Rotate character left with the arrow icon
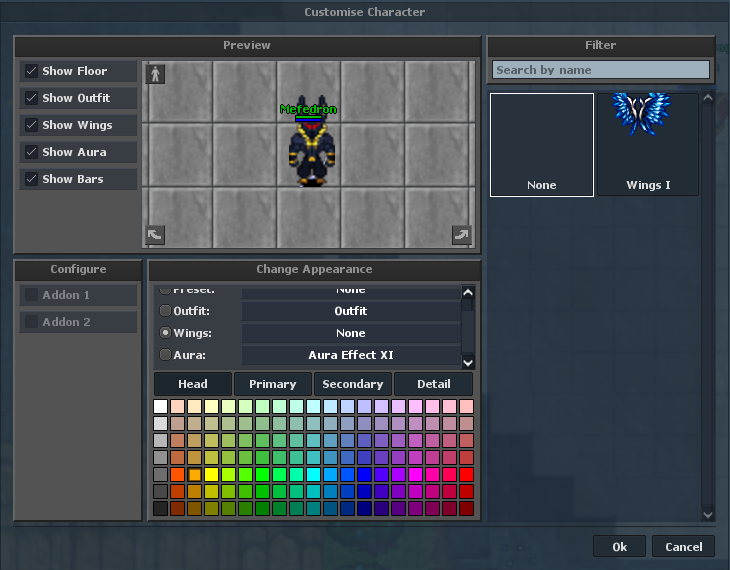Viewport: 730px width, 570px height. coord(155,235)
